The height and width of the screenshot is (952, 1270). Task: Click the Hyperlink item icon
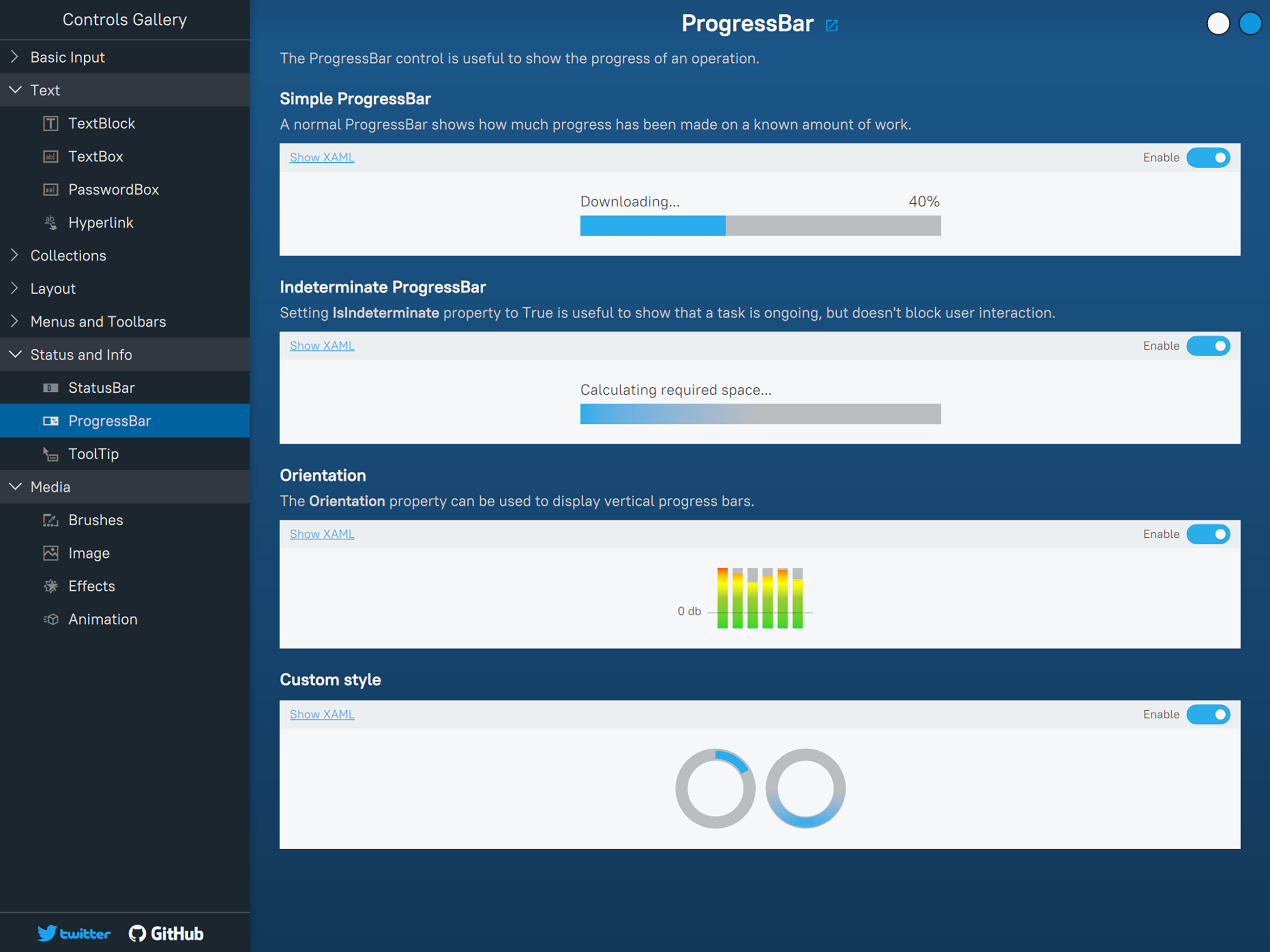(51, 223)
